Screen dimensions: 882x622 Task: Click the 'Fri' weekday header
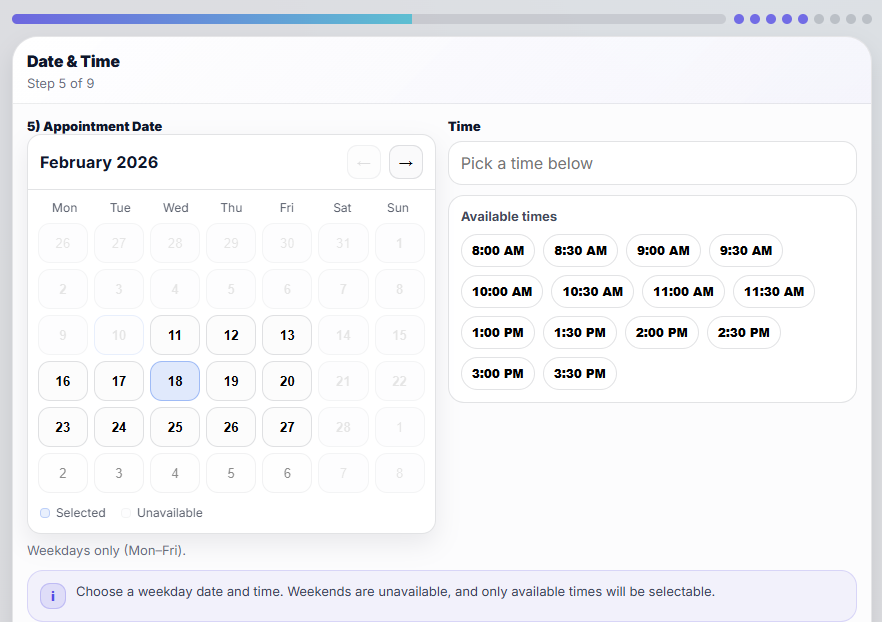287,208
